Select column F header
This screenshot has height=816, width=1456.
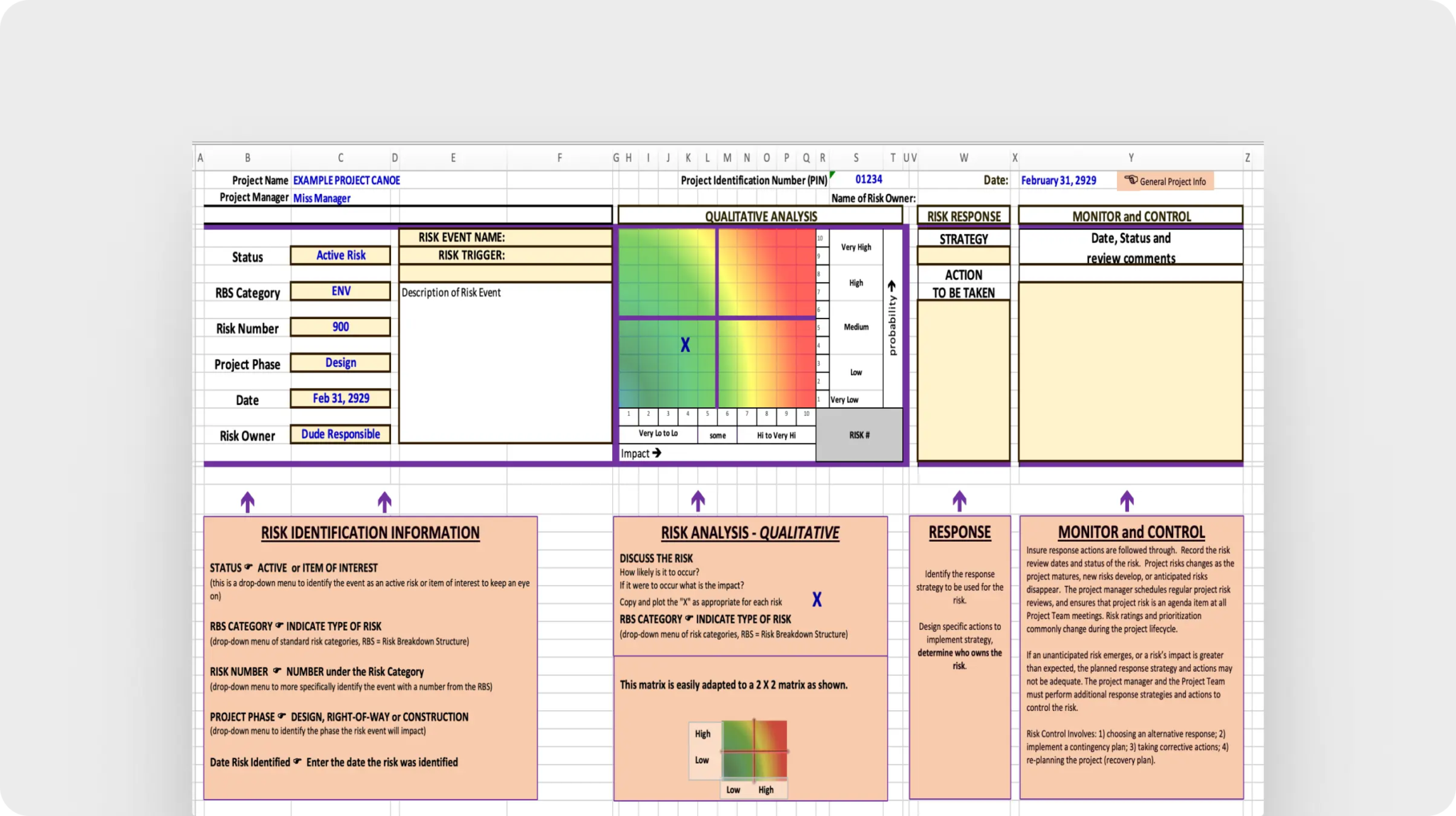[560, 158]
